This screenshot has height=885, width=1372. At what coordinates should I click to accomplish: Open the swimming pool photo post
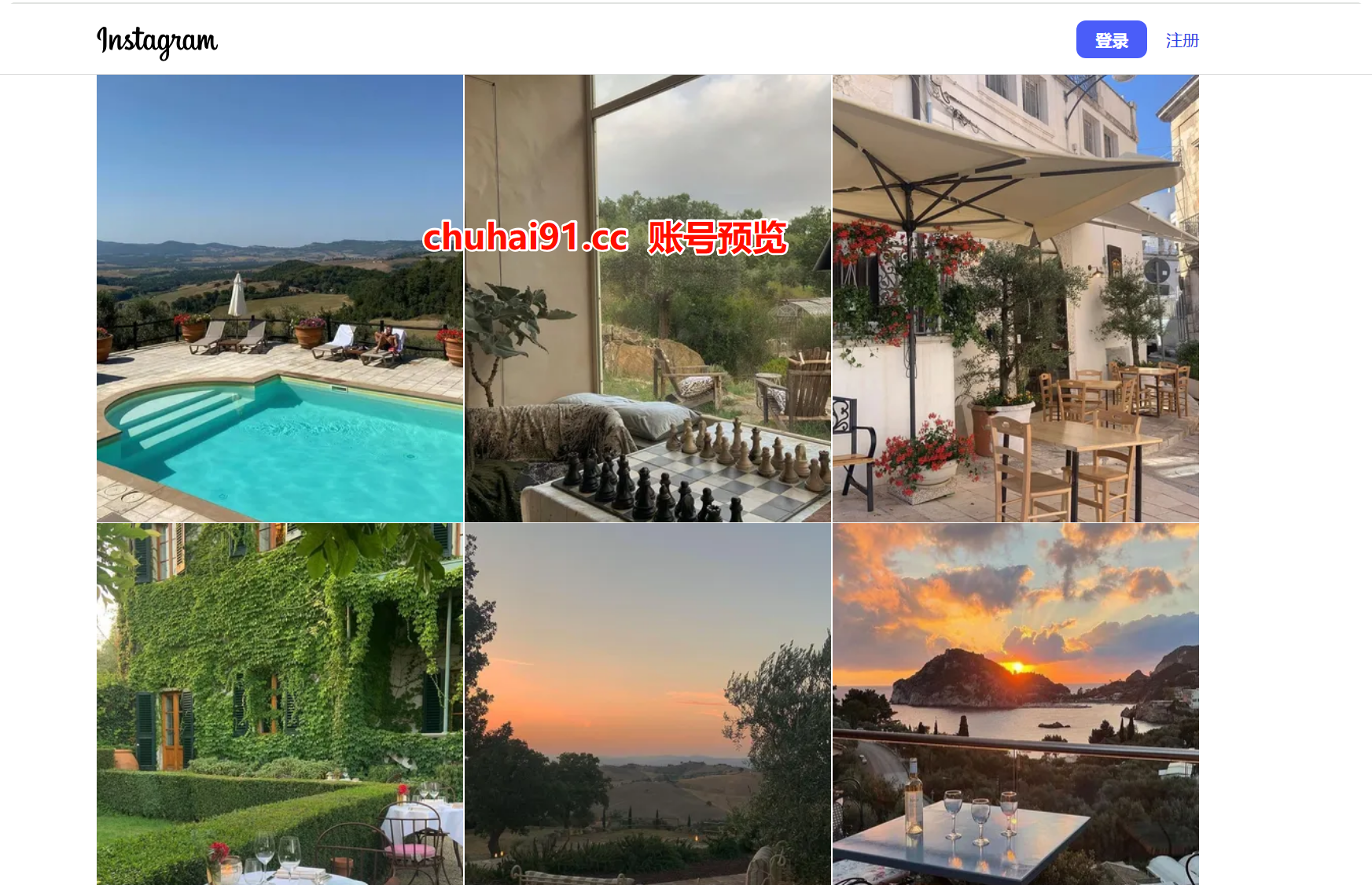280,298
